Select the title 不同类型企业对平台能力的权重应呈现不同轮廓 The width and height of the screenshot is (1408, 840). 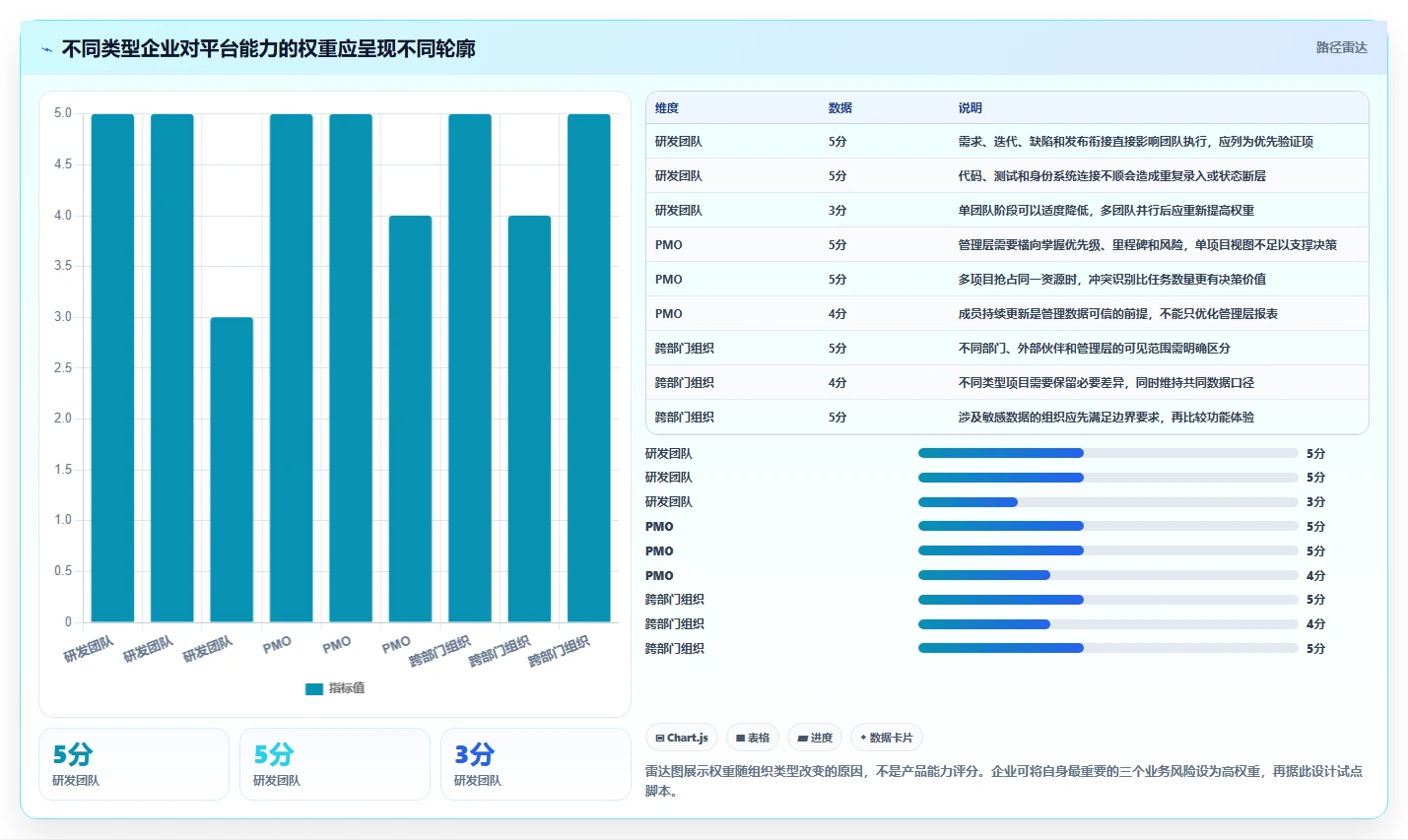(269, 48)
